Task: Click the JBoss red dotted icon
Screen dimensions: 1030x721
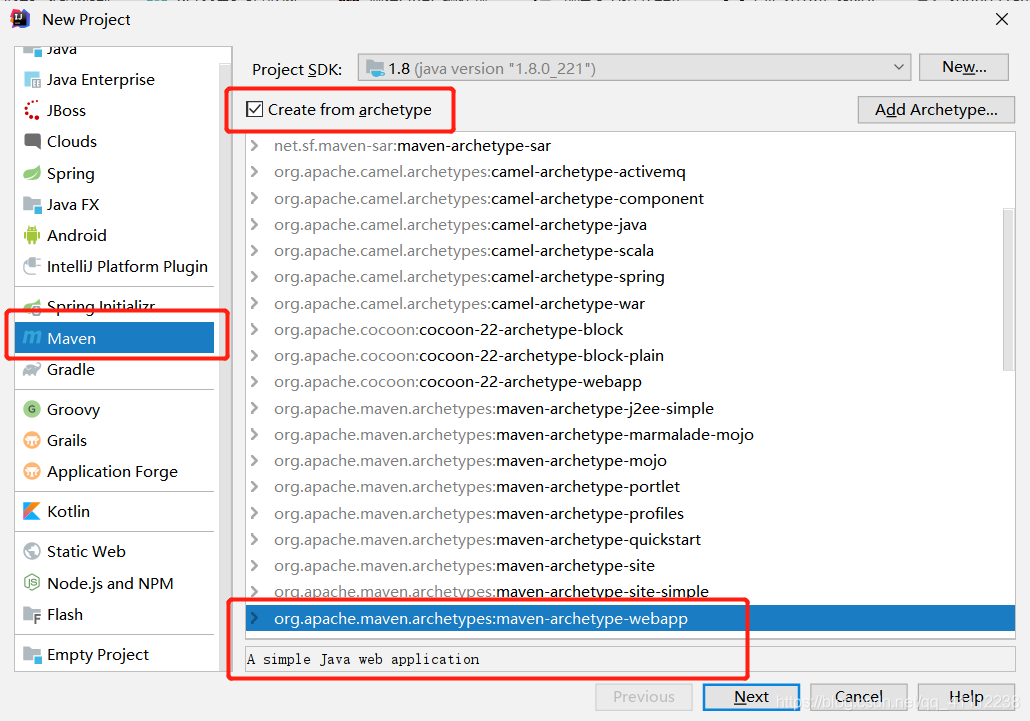Action: pos(32,110)
